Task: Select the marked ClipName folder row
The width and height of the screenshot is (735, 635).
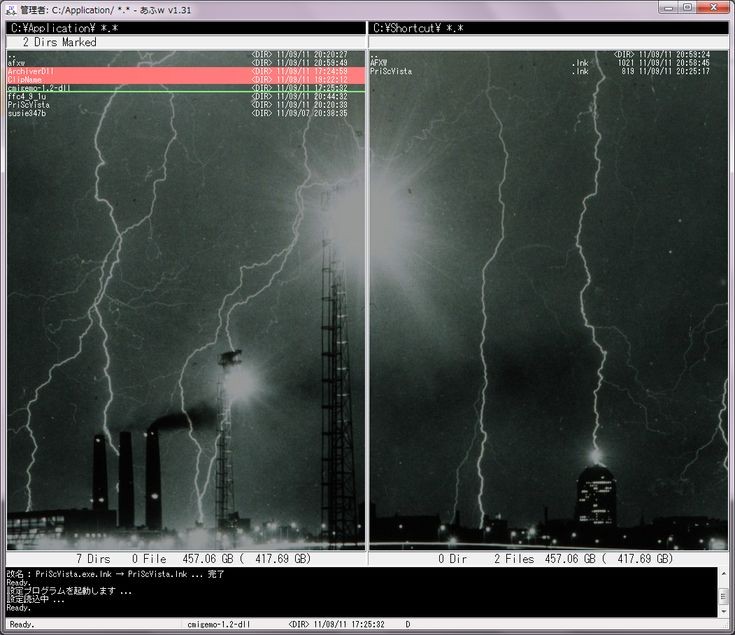Action: (x=186, y=80)
